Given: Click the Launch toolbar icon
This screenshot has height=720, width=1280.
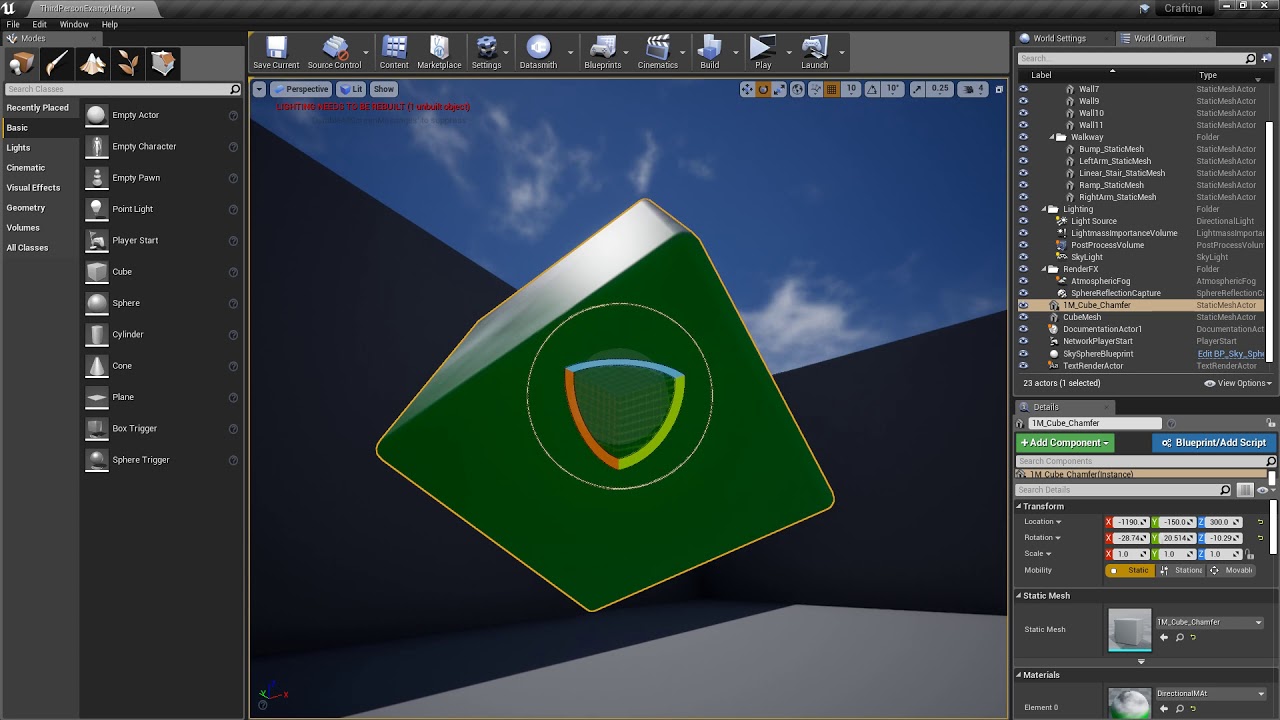Looking at the screenshot, I should click(814, 53).
